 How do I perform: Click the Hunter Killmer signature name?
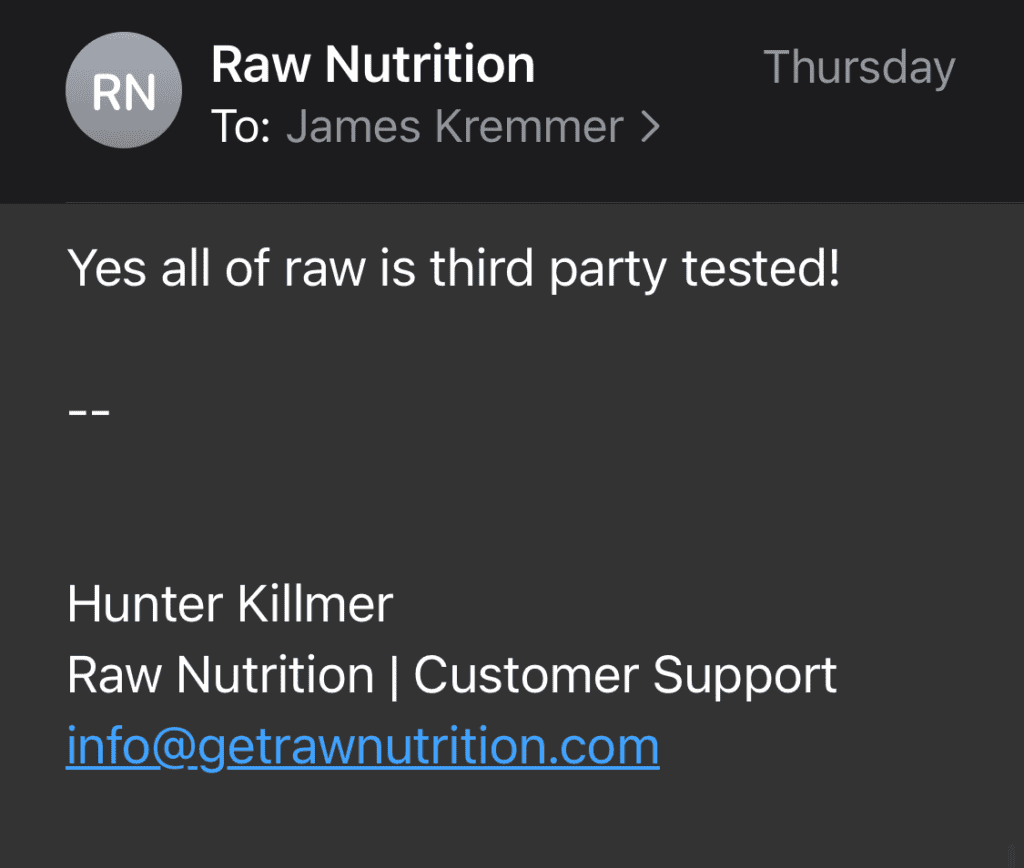point(230,604)
